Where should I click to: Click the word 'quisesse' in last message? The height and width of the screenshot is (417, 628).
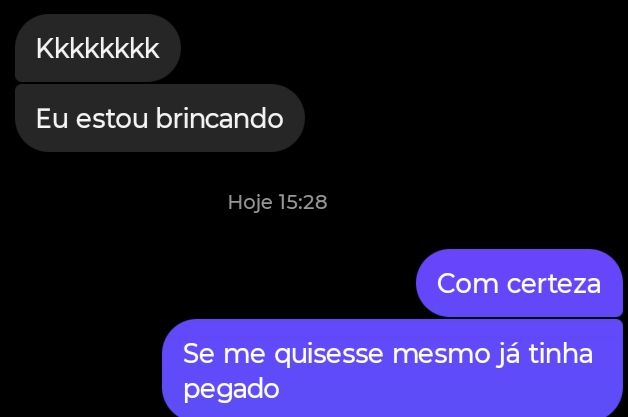click(x=329, y=355)
